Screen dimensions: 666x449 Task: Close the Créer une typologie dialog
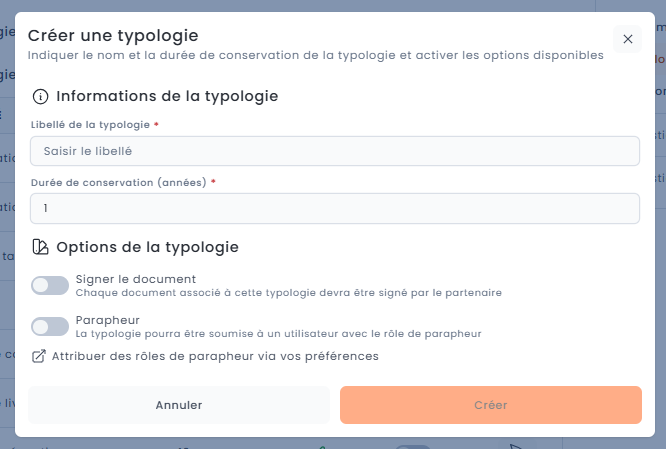627,39
